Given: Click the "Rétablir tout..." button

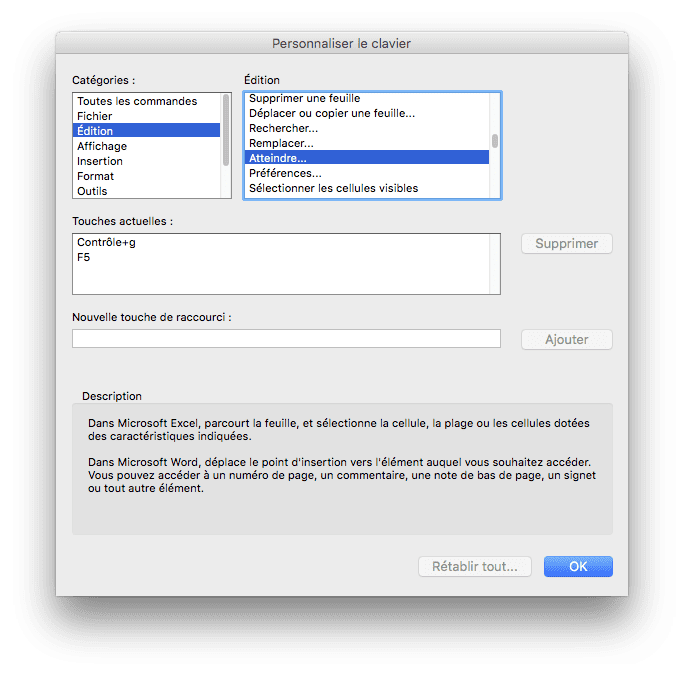Looking at the screenshot, I should (475, 566).
